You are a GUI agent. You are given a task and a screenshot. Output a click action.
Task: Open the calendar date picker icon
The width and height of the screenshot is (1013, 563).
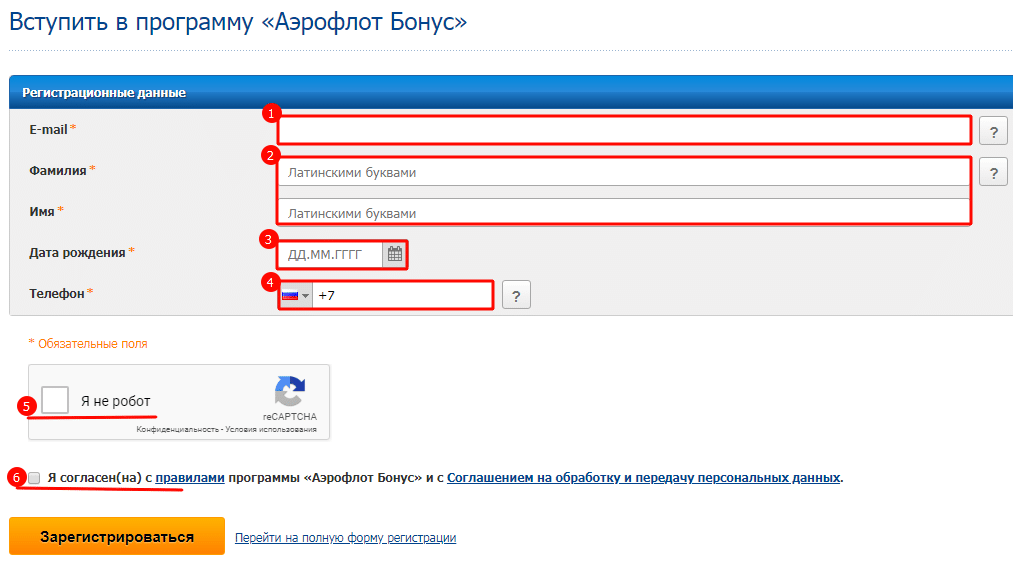coord(395,254)
